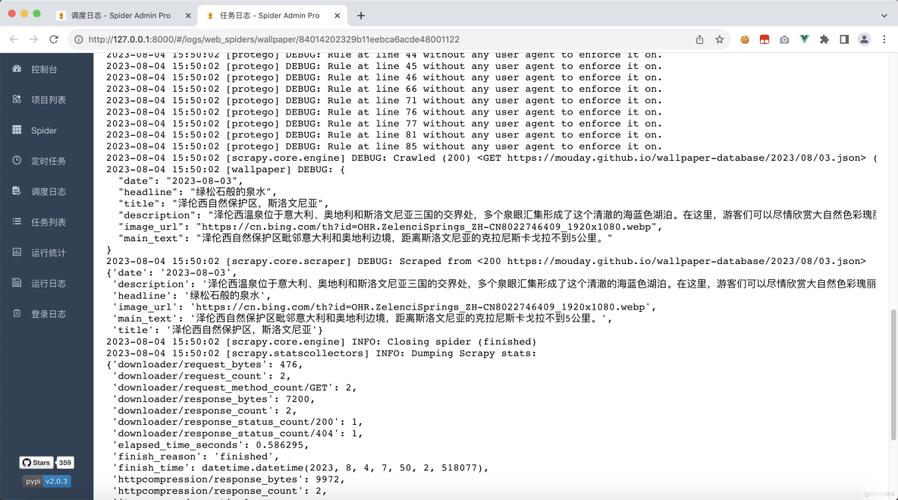Image resolution: width=898 pixels, height=500 pixels.
Task: Go back with browser back arrow
Action: pyautogui.click(x=14, y=39)
